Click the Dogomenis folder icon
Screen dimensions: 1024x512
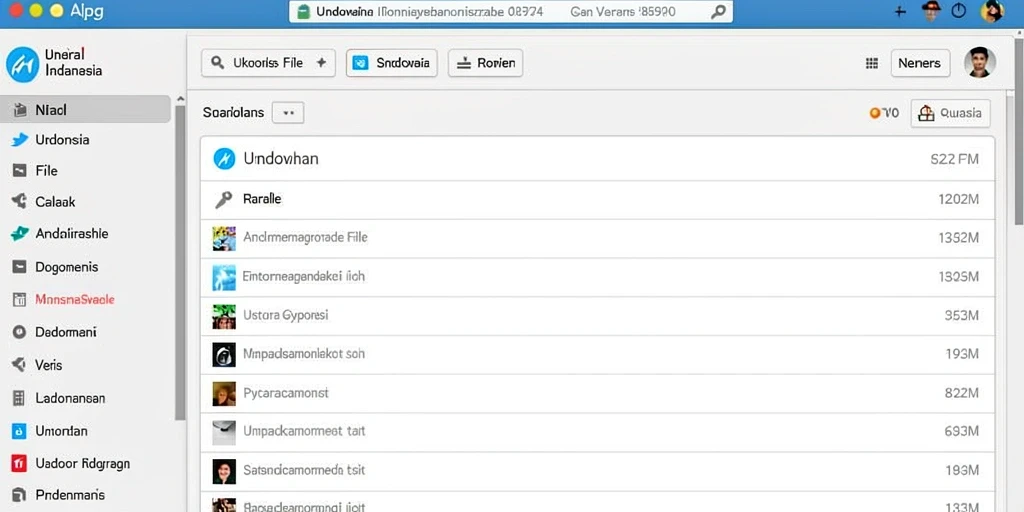[20, 266]
